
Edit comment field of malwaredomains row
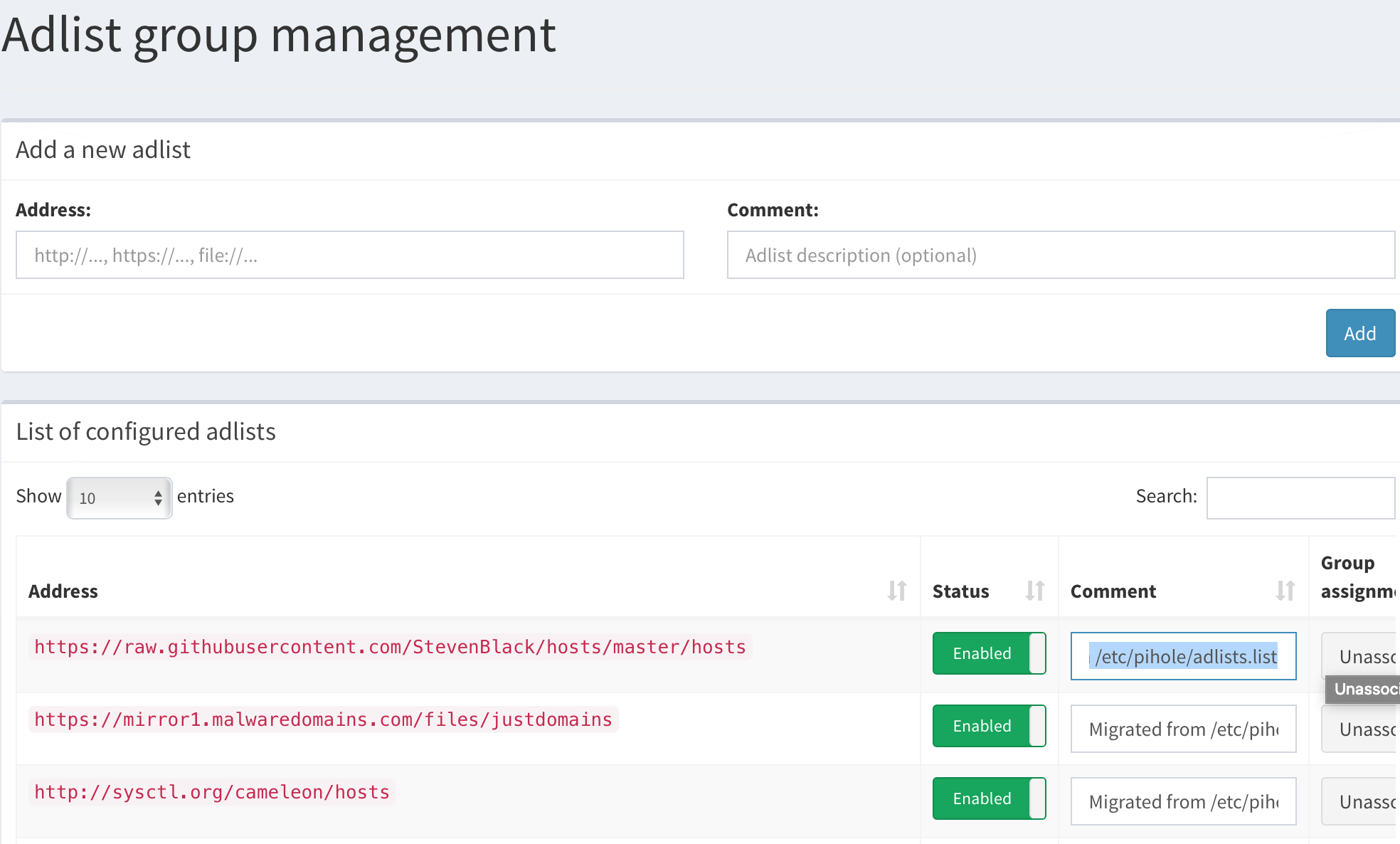(1183, 729)
